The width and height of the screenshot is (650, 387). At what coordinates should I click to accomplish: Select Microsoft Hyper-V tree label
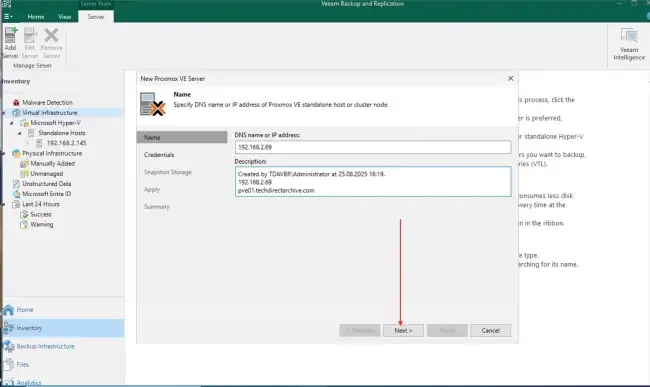(x=56, y=123)
